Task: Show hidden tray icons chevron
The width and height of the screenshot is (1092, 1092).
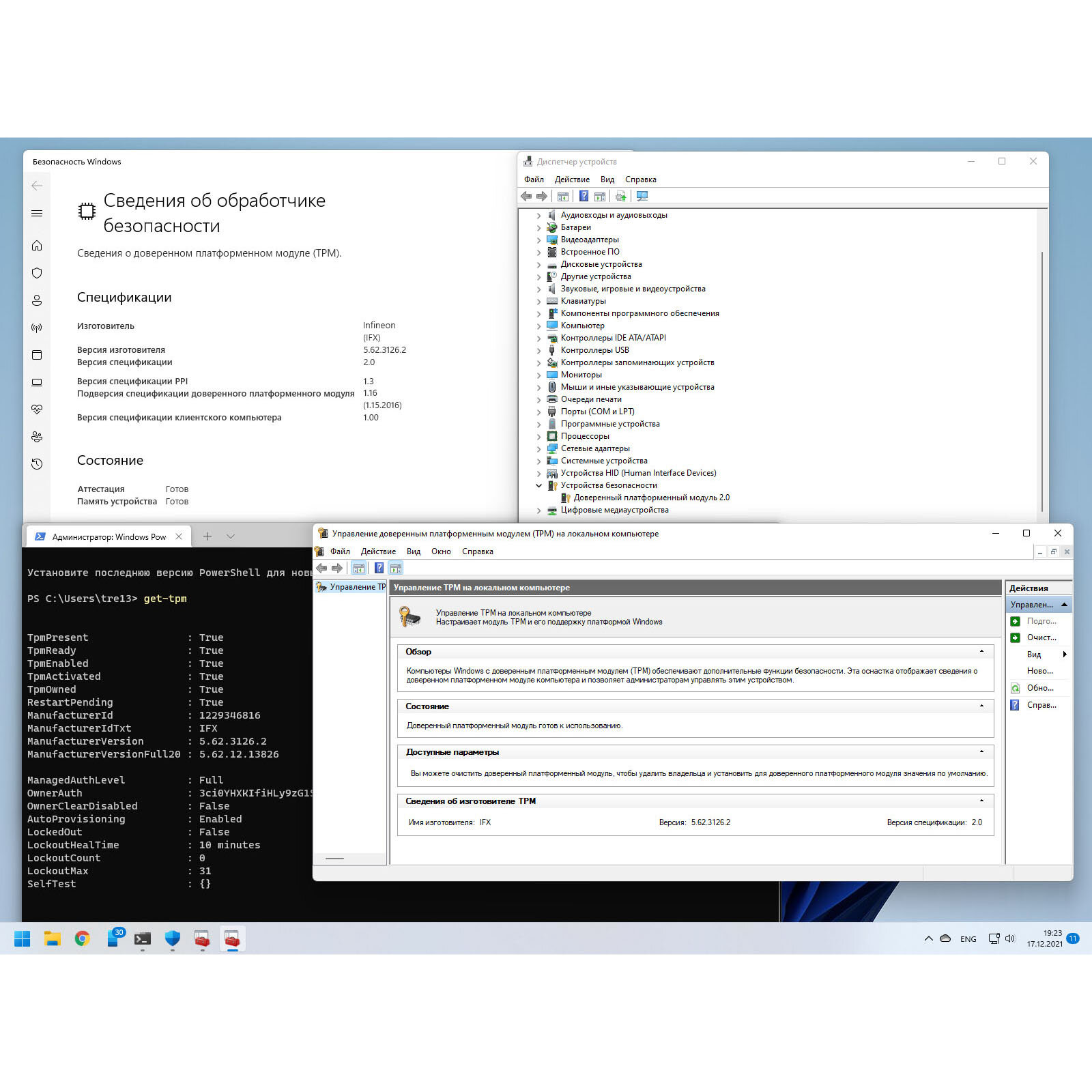Action: (x=928, y=939)
